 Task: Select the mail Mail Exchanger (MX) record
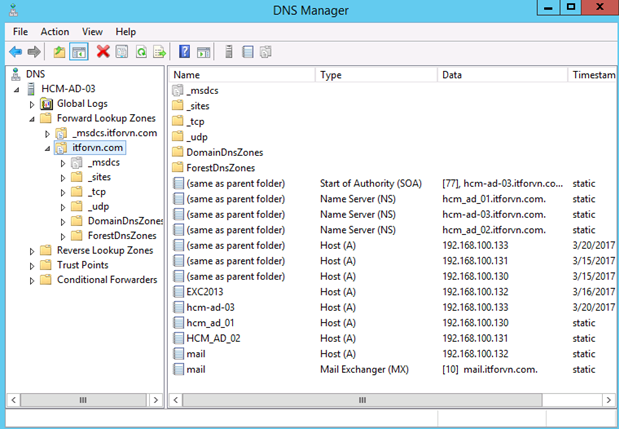tap(195, 369)
